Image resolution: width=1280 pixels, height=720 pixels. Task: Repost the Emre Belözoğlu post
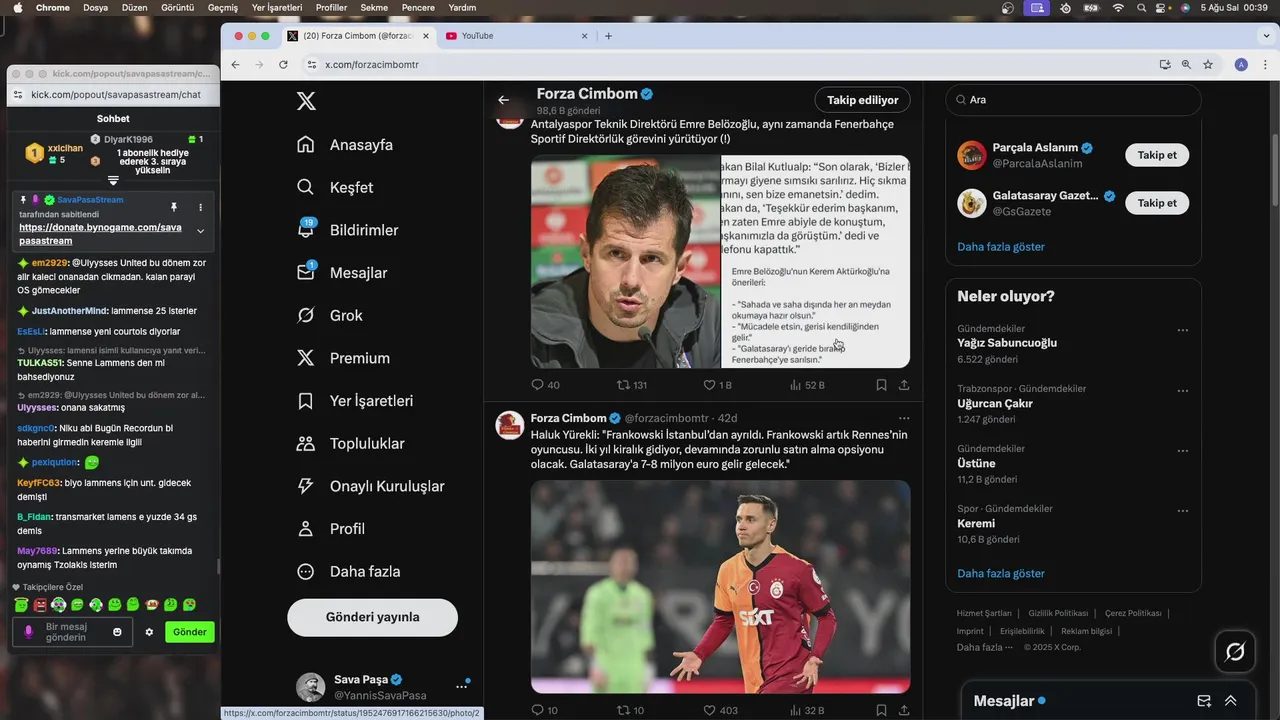coord(632,385)
